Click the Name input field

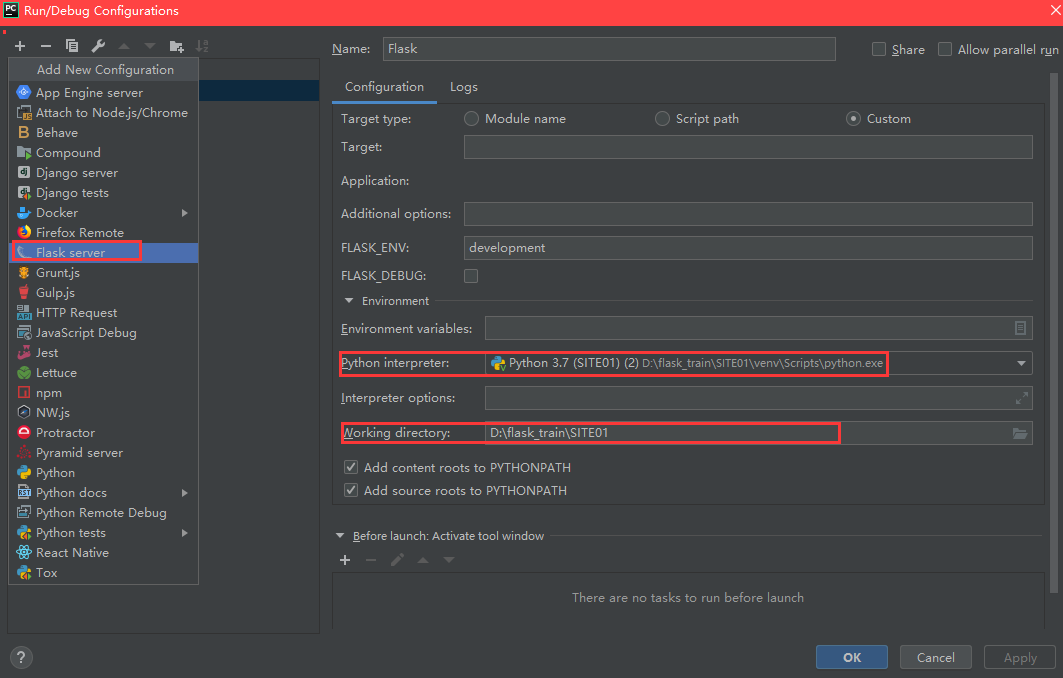(609, 49)
